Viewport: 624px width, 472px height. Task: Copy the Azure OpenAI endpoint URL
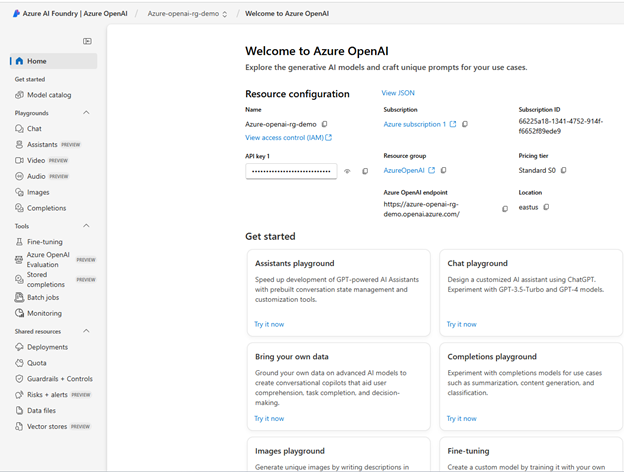coord(505,209)
